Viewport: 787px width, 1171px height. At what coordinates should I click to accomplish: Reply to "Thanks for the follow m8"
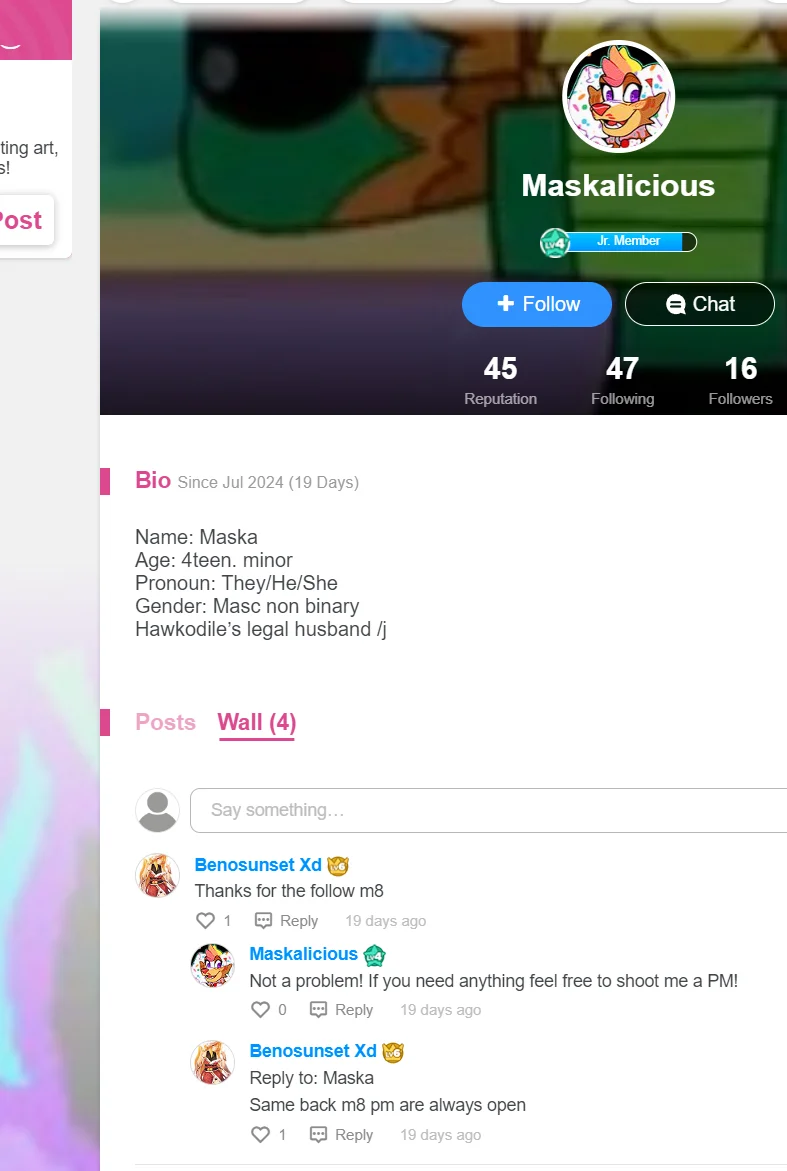click(287, 921)
